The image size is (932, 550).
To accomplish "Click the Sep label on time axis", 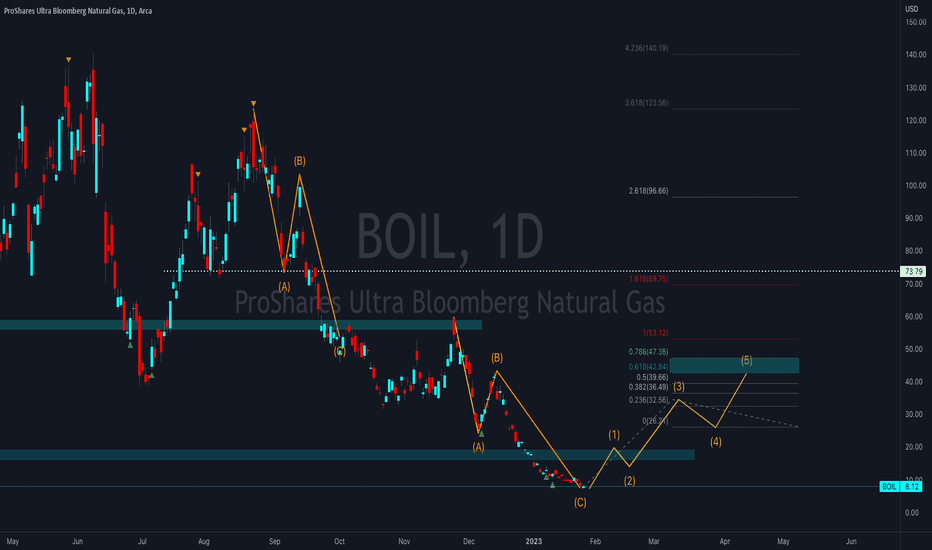I will 275,541.
